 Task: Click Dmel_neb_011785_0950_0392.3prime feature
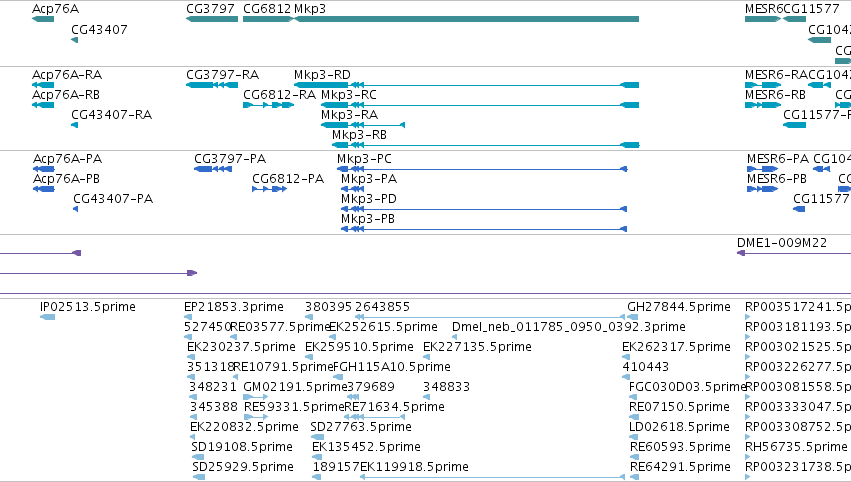(x=454, y=337)
